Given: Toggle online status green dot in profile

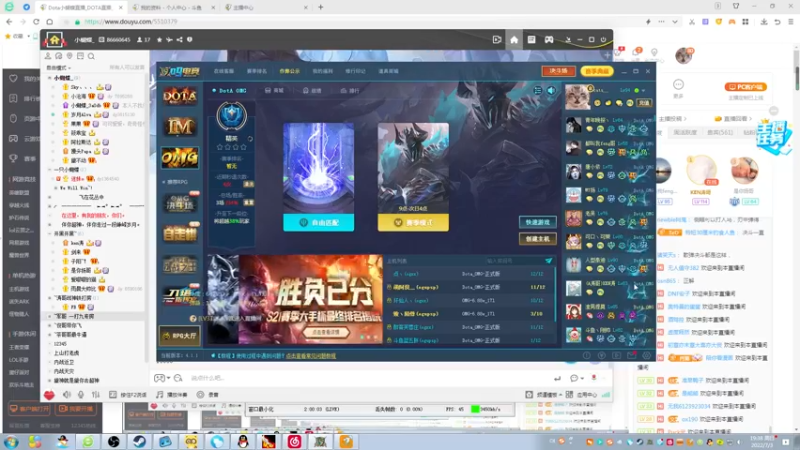Looking at the screenshot, I should (x=636, y=90).
